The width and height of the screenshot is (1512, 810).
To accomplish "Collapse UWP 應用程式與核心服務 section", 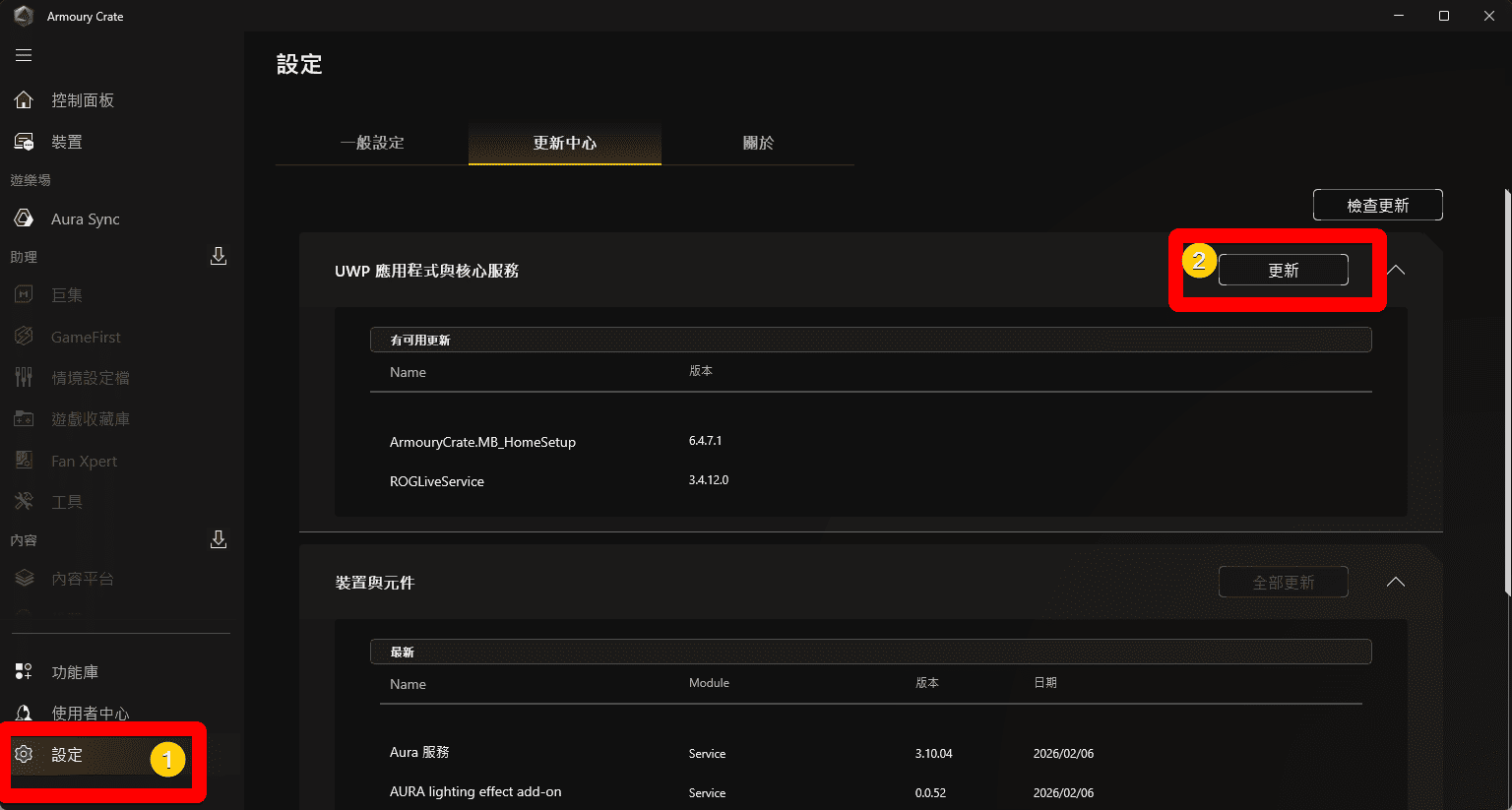I will pos(1396,270).
